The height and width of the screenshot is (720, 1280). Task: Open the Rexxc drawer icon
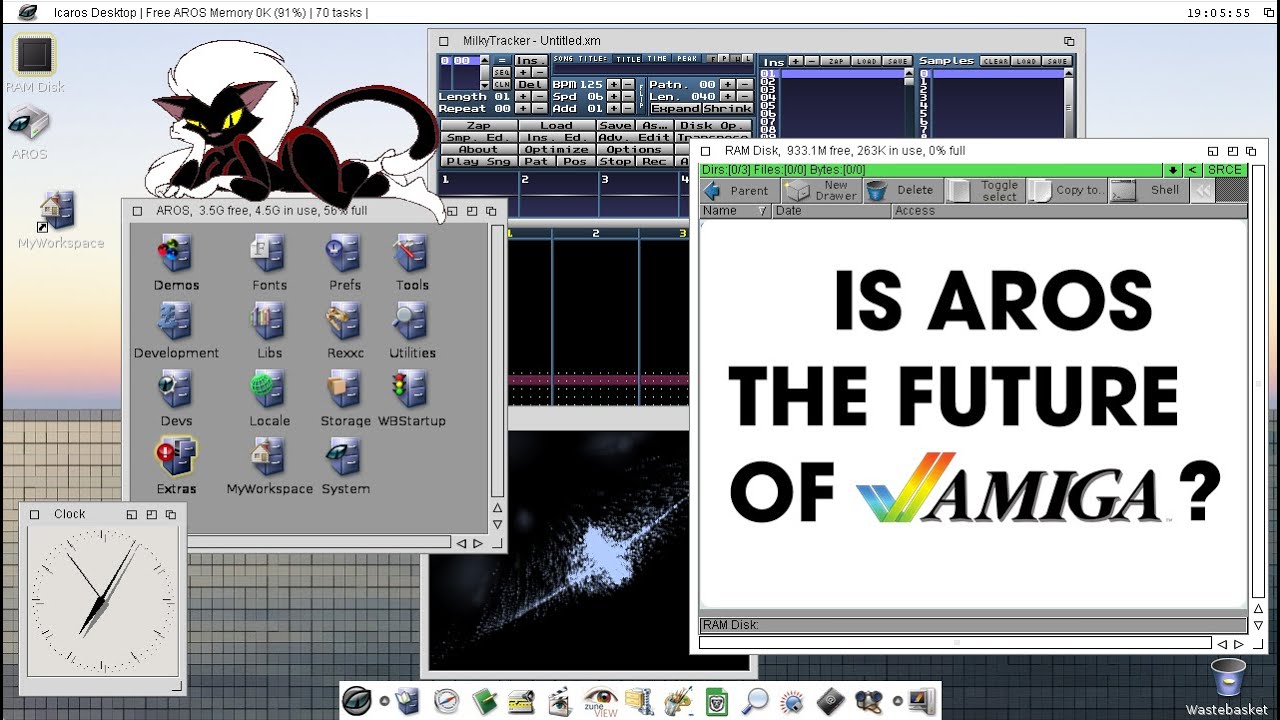[345, 331]
